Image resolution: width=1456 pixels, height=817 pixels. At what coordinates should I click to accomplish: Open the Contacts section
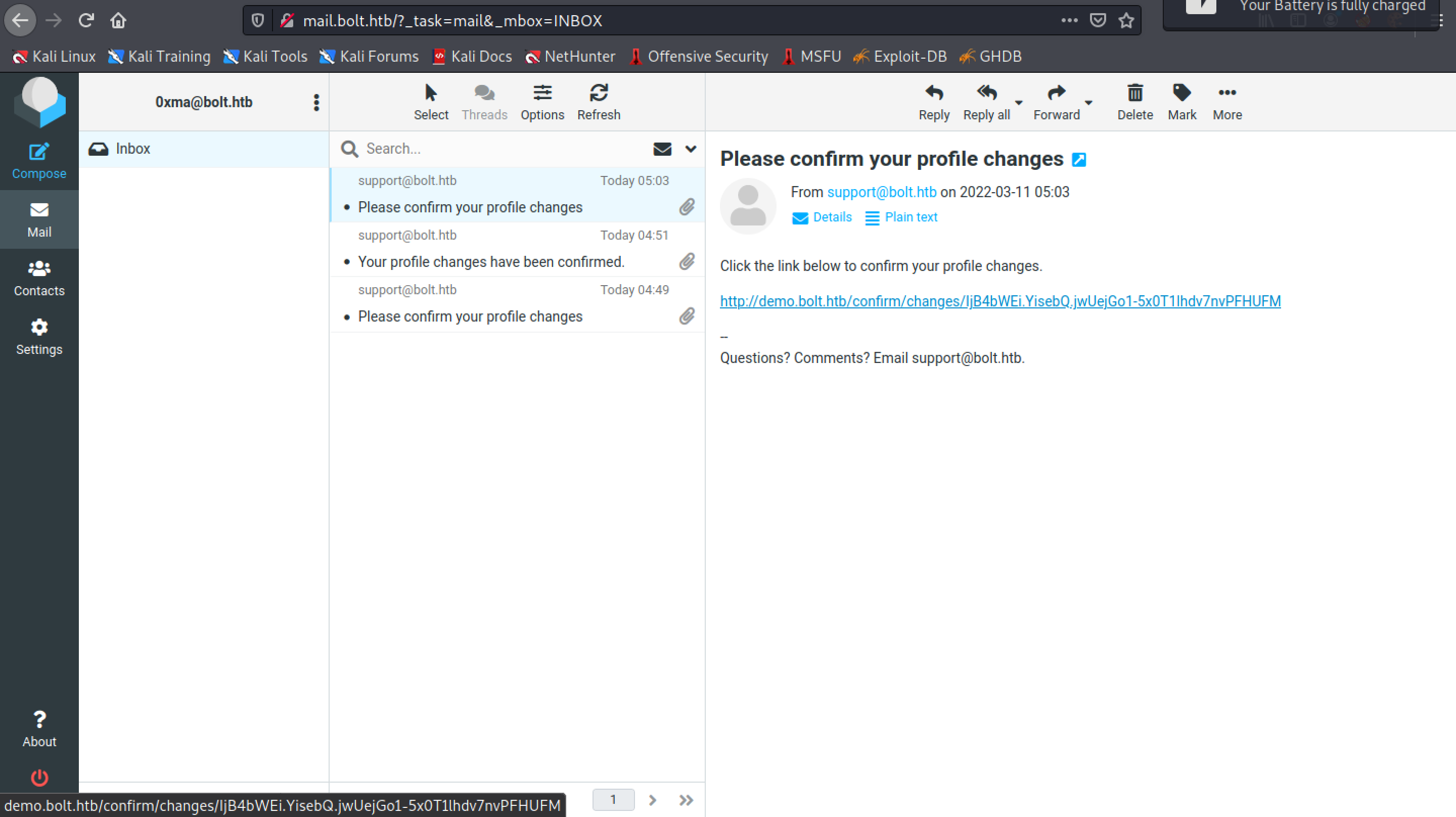tap(39, 279)
